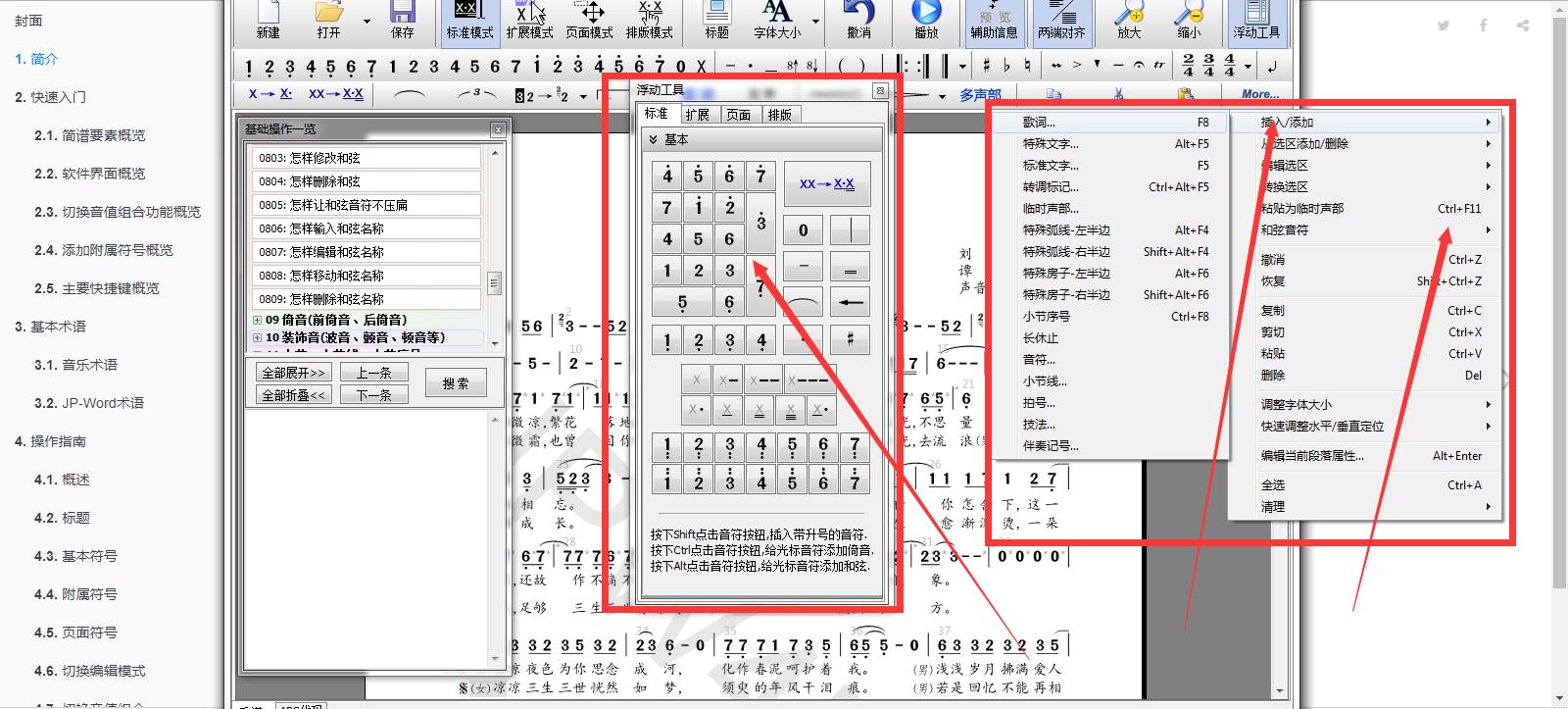Insert triplet bracket from toolbar
Viewport: 1568px width, 709px height.
pos(476,94)
